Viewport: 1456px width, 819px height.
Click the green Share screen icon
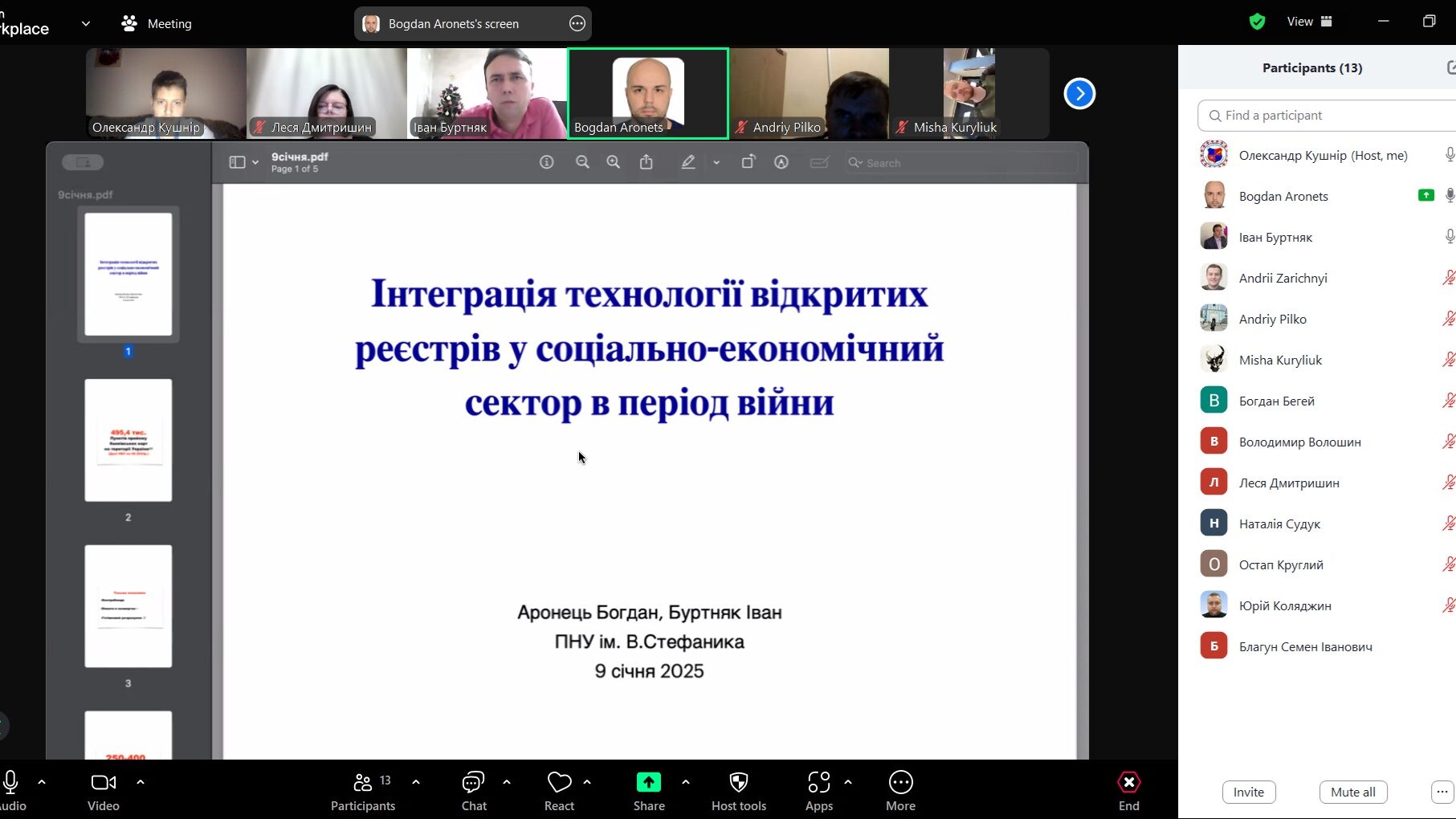pyautogui.click(x=648, y=782)
